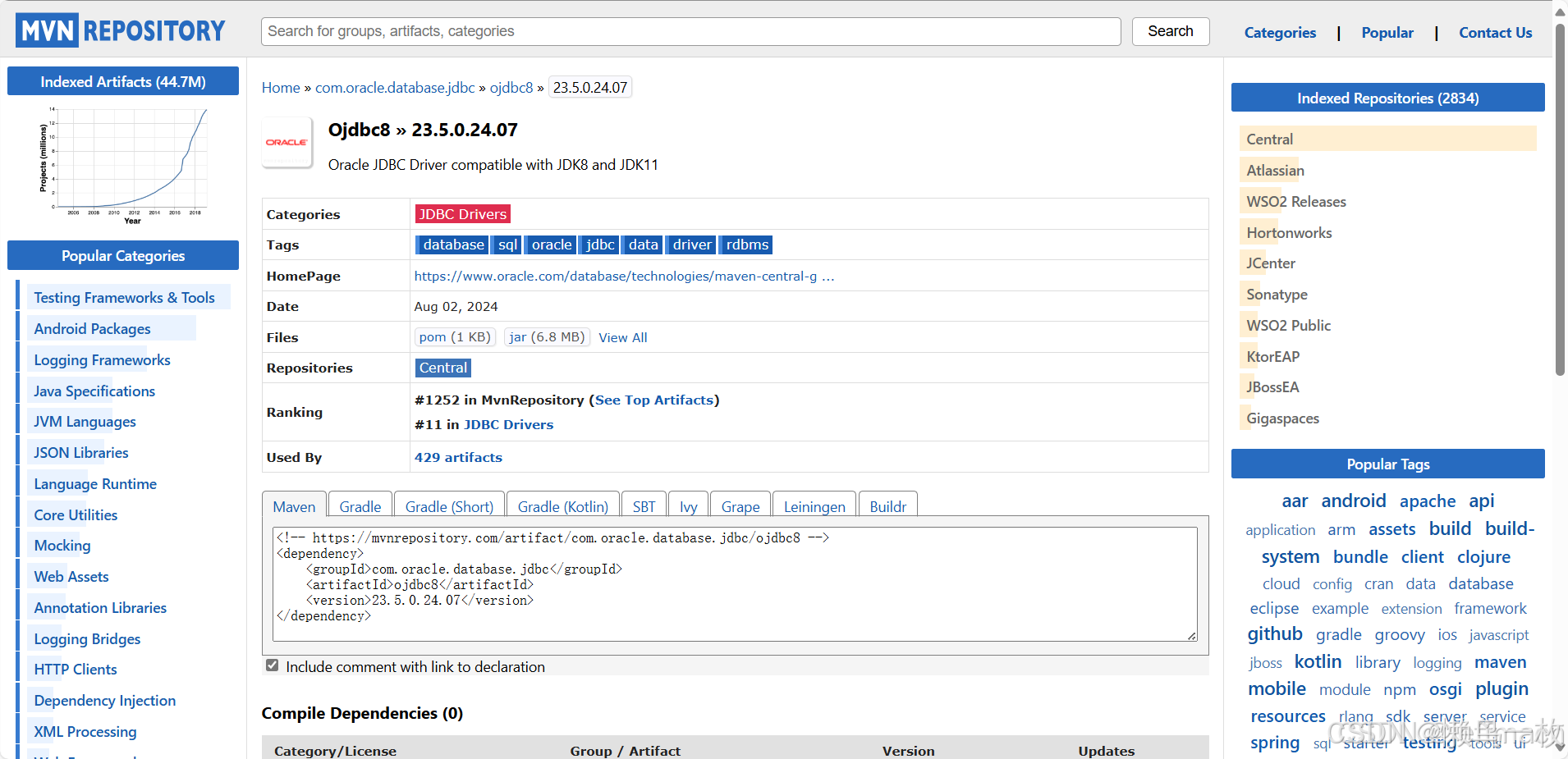The width and height of the screenshot is (1568, 759).
Task: Click the textarea resize handle corner
Action: (x=1192, y=636)
